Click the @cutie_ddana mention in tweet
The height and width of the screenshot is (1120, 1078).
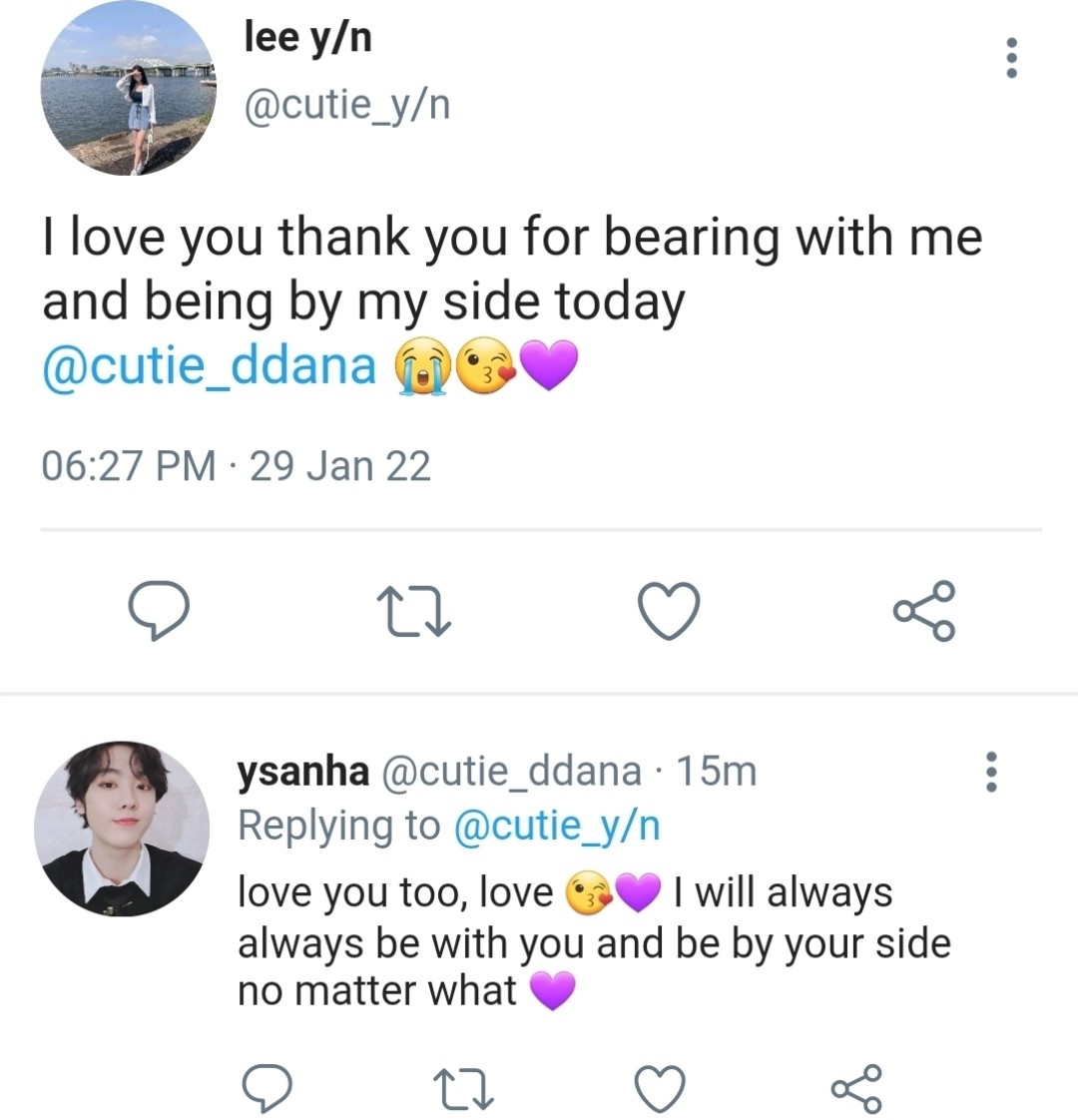[x=210, y=365]
